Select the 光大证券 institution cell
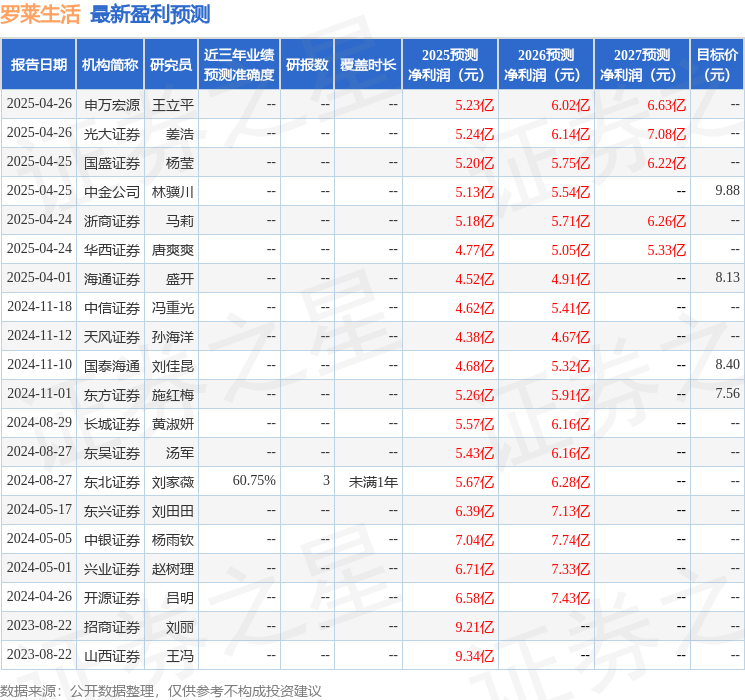 click(112, 134)
